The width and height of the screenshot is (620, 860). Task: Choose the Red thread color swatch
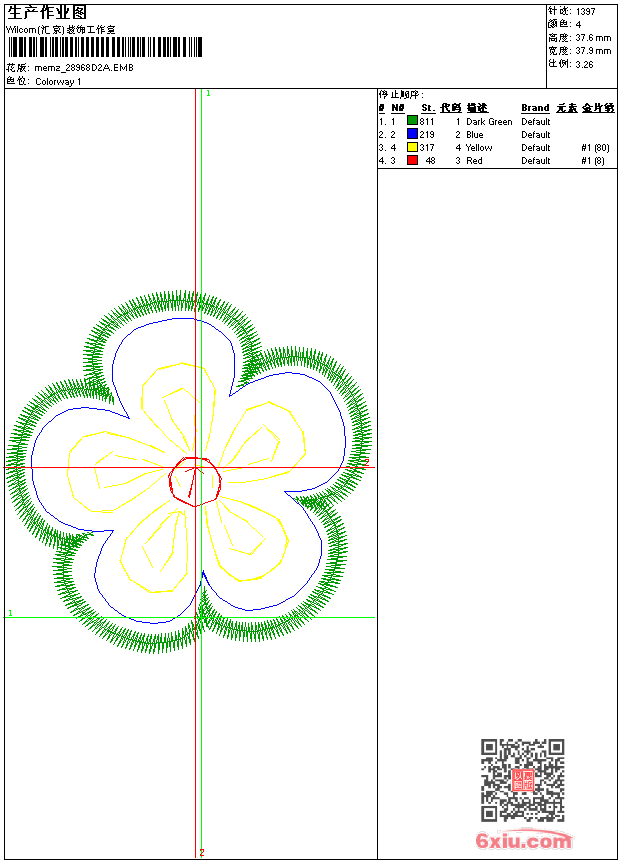[x=412, y=160]
